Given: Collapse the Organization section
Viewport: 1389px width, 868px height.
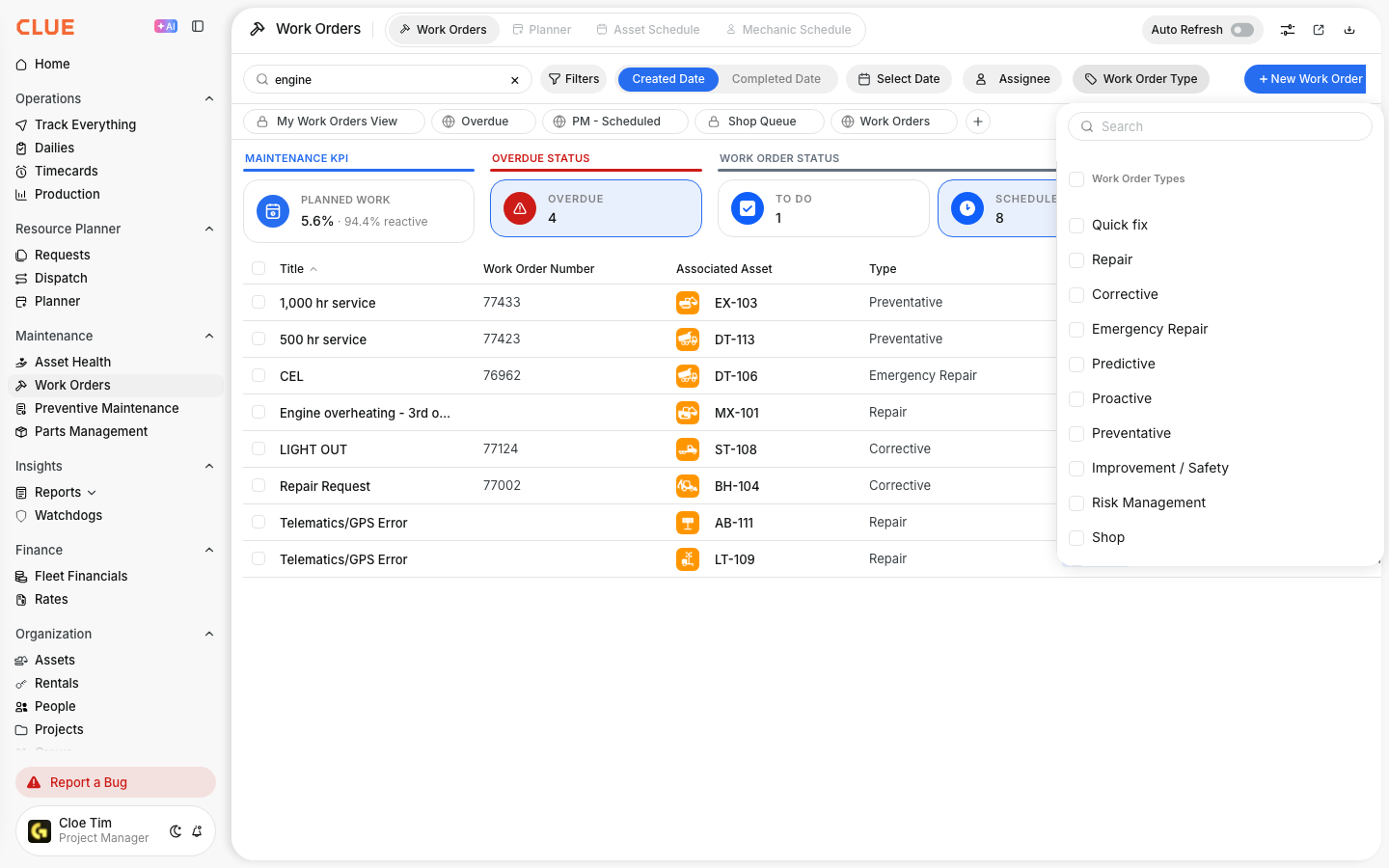Looking at the screenshot, I should coord(209,634).
